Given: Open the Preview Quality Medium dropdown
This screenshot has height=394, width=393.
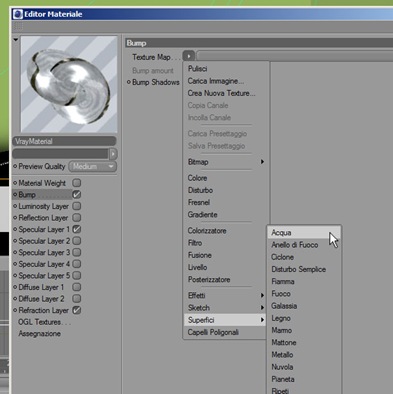Looking at the screenshot, I should point(93,166).
